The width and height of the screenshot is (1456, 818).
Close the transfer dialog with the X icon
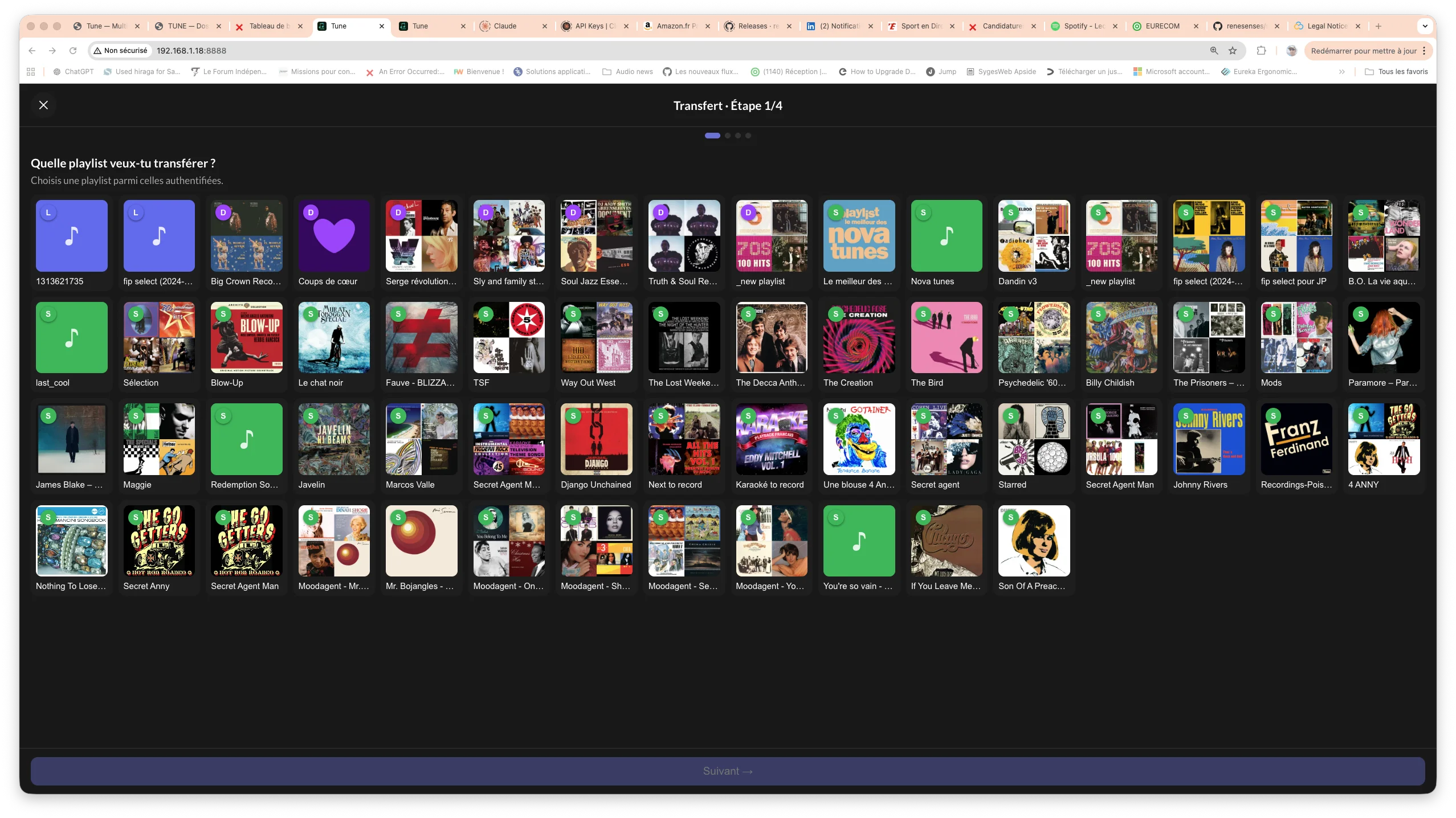click(43, 105)
